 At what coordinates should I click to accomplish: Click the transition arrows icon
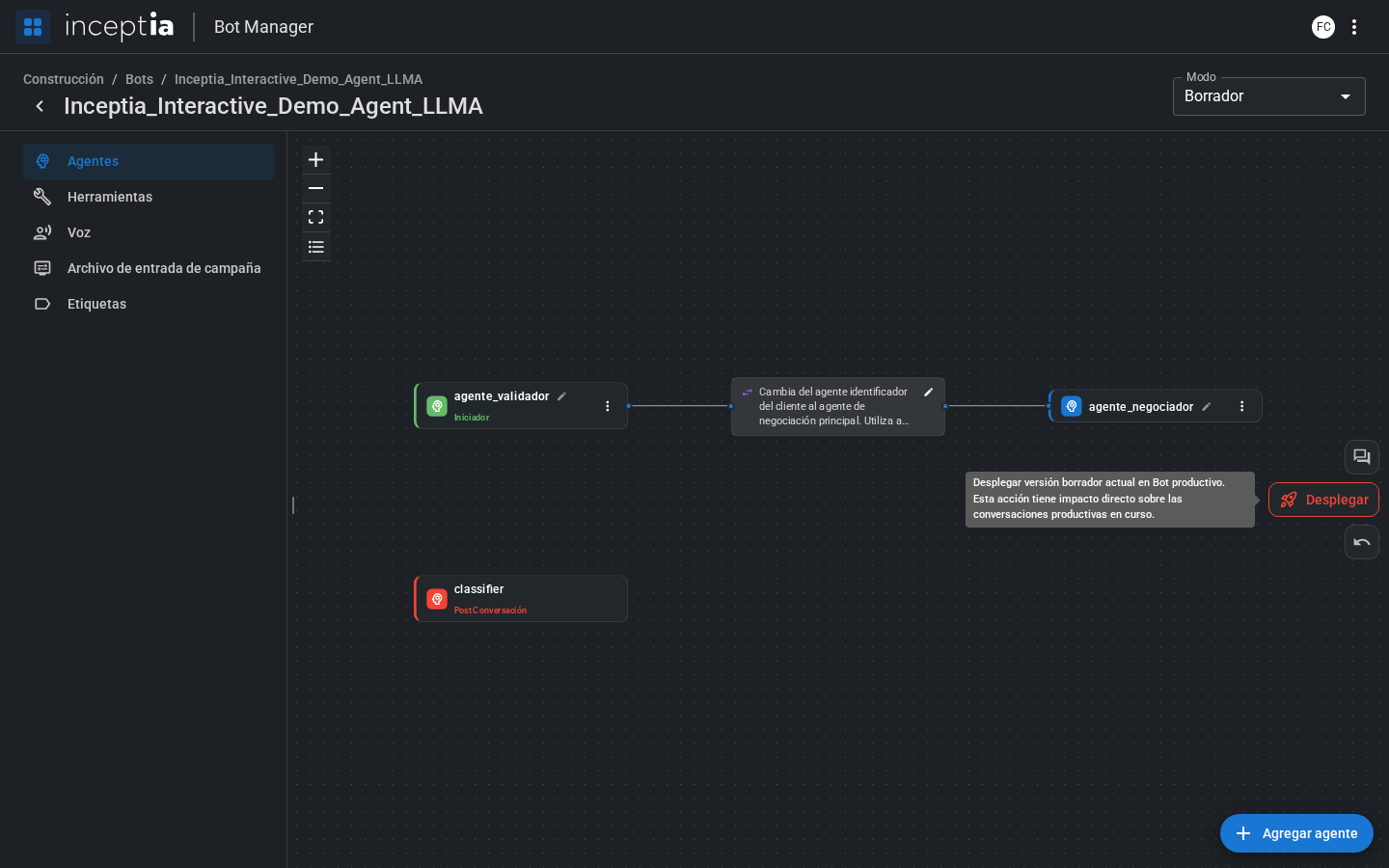pos(748,393)
